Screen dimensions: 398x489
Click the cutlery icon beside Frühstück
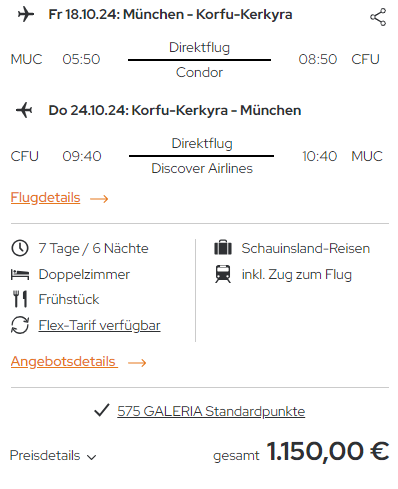point(20,299)
